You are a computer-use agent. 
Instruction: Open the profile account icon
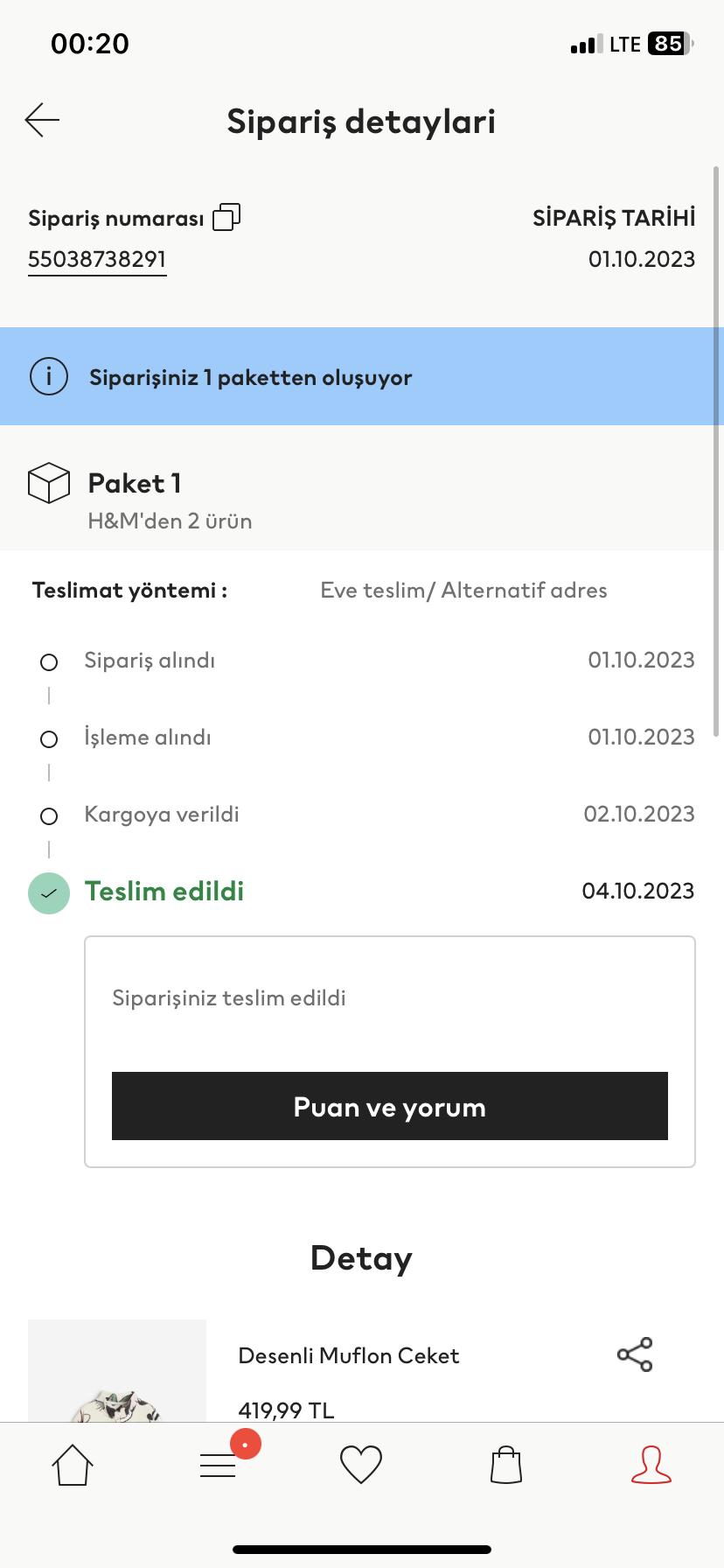(x=651, y=1465)
